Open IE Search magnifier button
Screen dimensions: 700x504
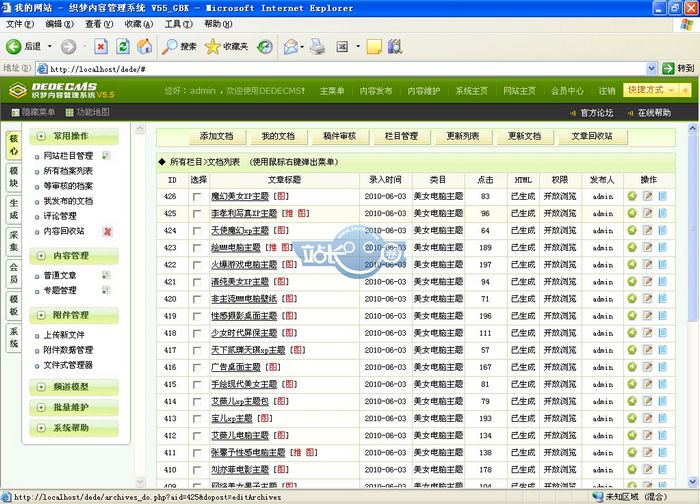[179, 46]
